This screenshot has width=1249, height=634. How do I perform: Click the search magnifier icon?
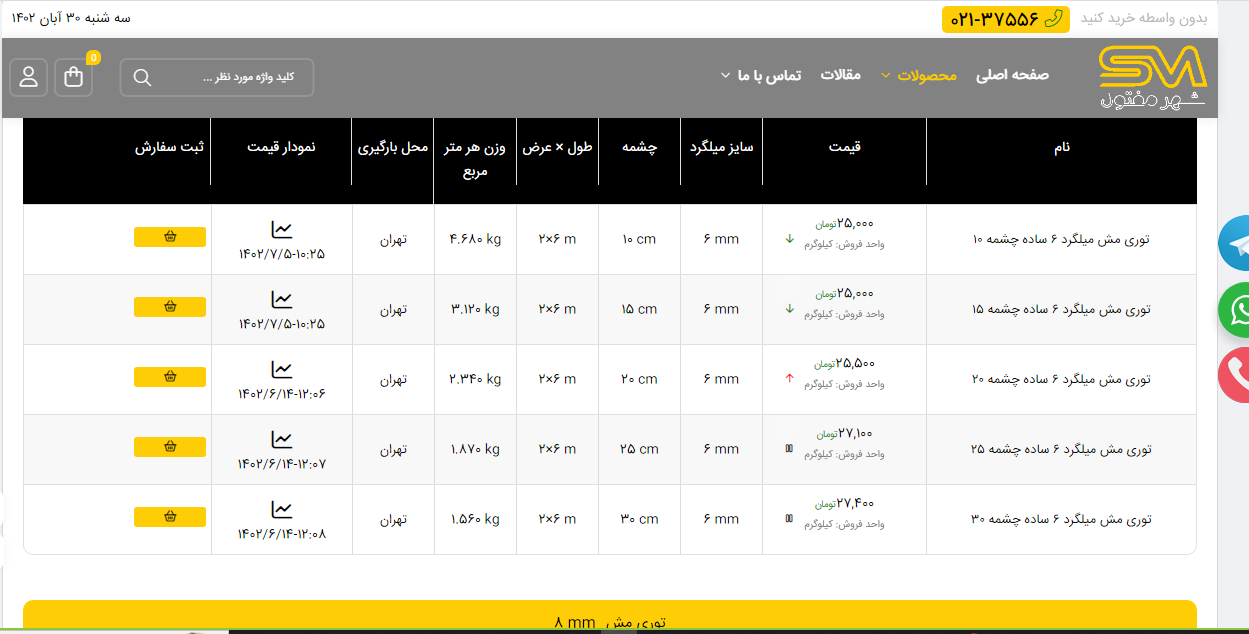pos(142,78)
